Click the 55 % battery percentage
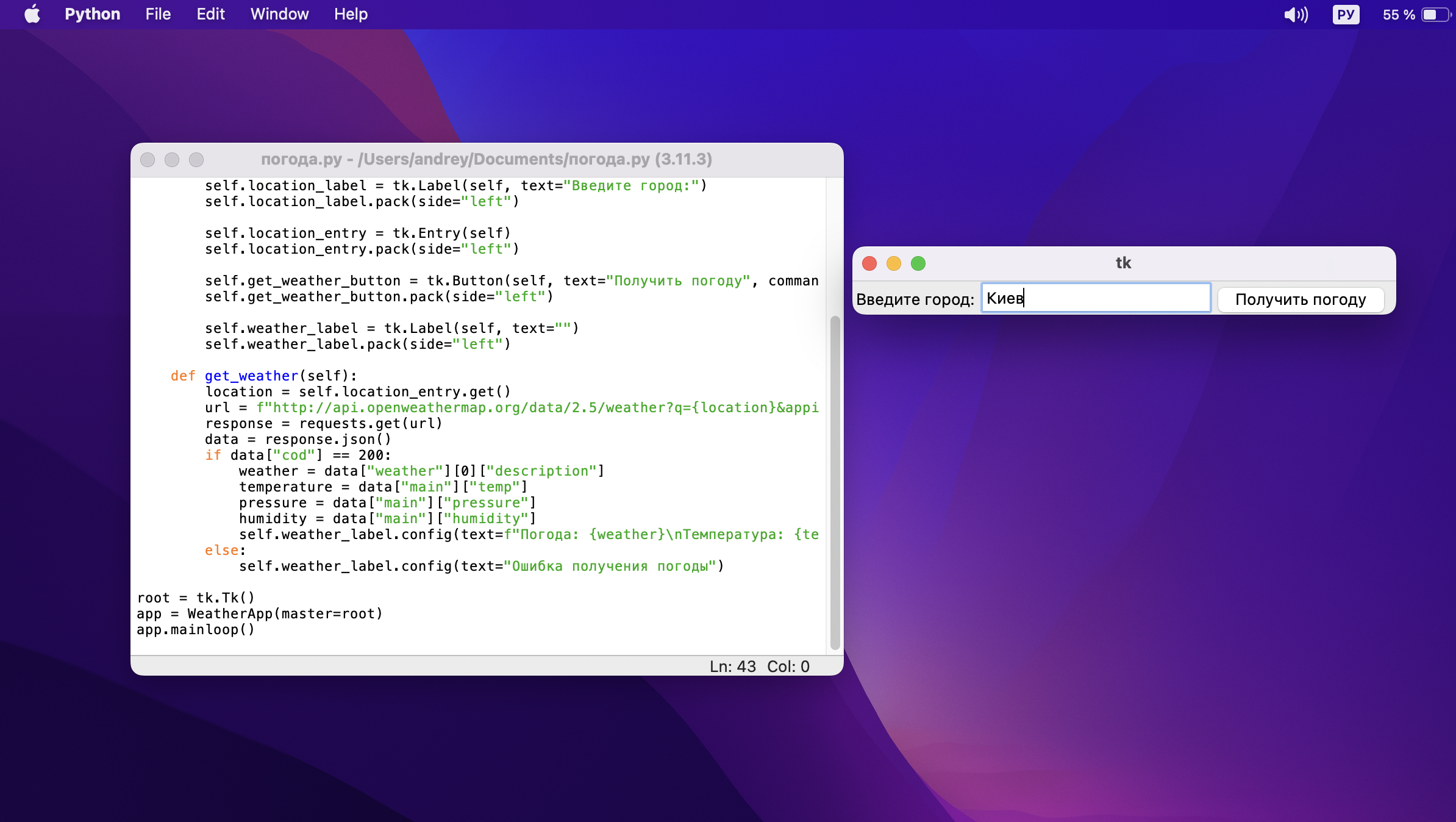The height and width of the screenshot is (822, 1456). [1399, 14]
